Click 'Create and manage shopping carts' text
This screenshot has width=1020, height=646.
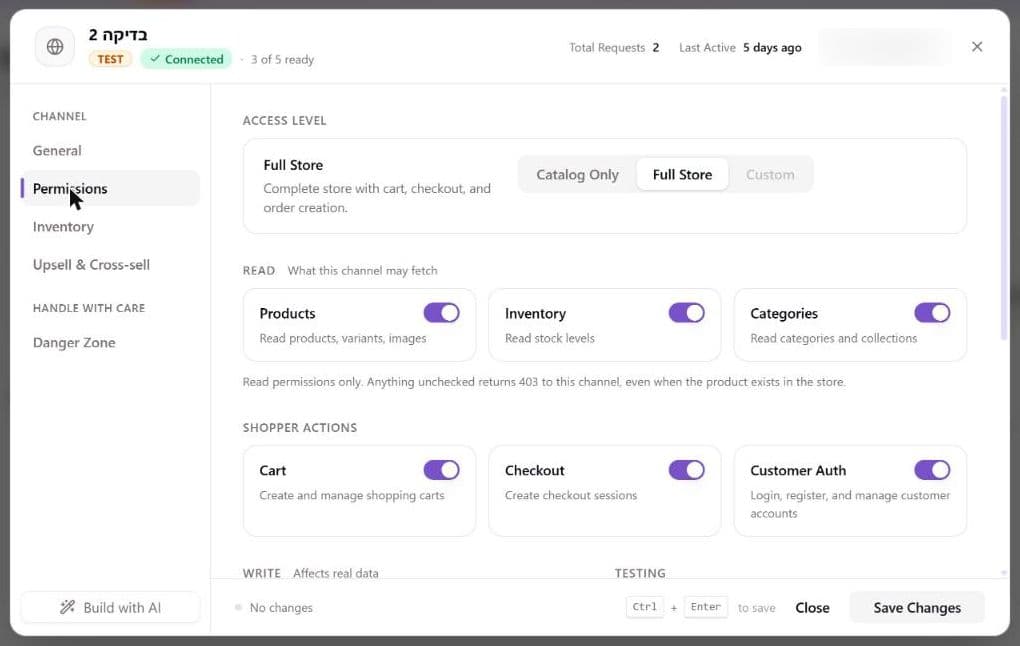point(352,495)
